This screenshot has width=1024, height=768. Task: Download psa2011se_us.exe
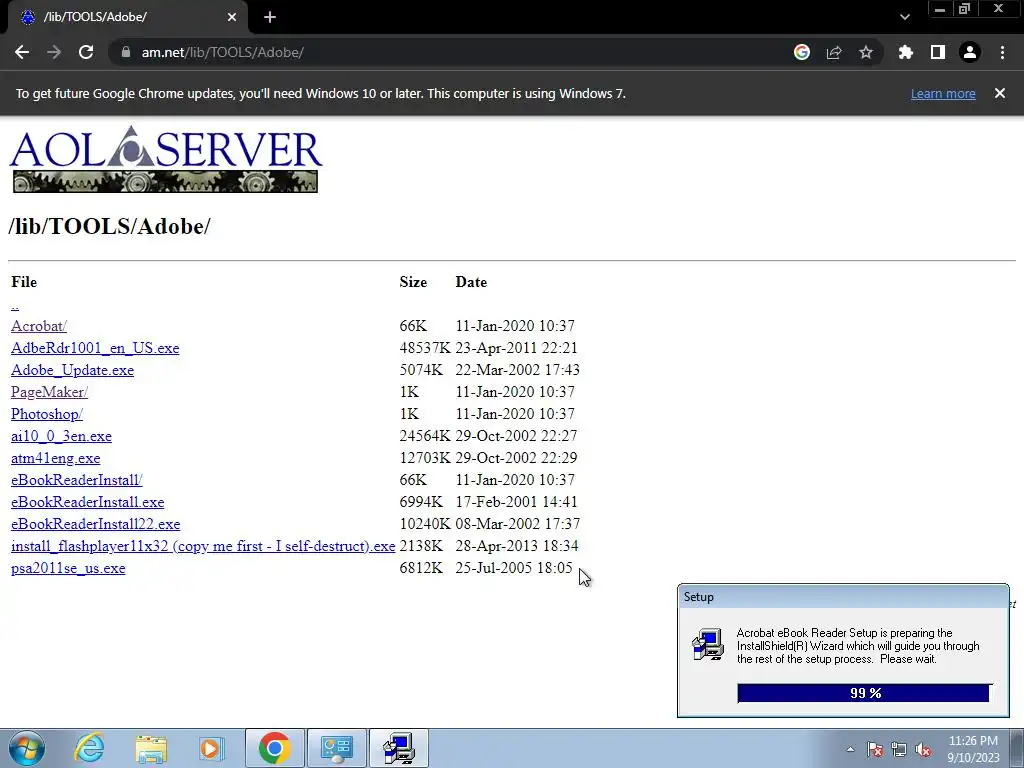tap(68, 568)
